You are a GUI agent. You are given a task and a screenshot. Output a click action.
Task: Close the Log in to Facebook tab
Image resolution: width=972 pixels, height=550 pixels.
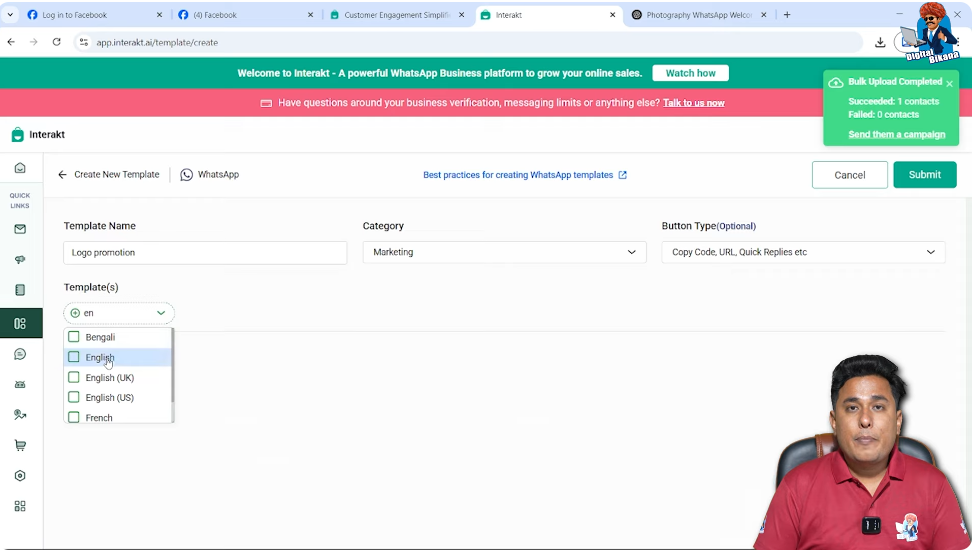click(159, 15)
